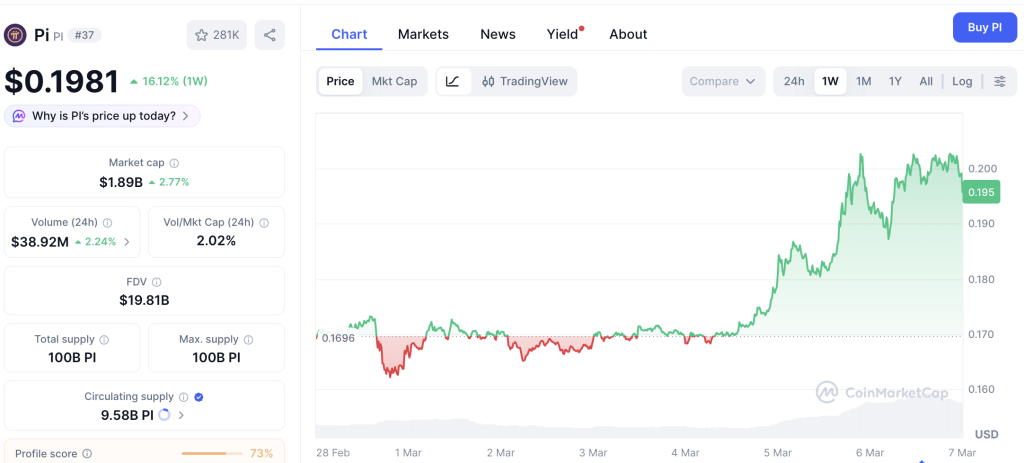Open "Why is PI's price up today?" link
Viewport: 1024px width, 463px height.
104,116
